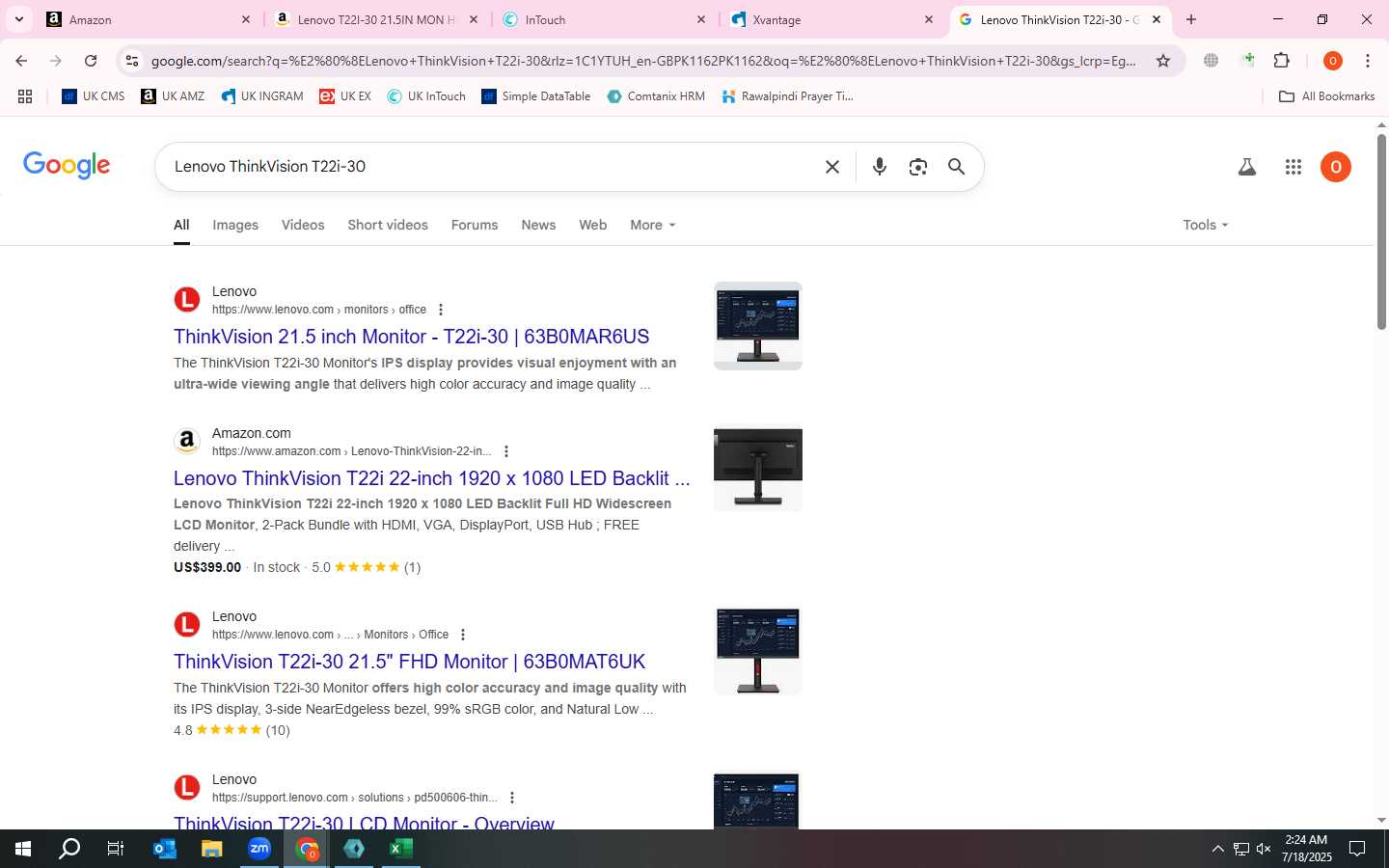1389x868 pixels.
Task: Switch to Lenovo T22I-30 21.5IN MON browser tab
Action: click(x=376, y=19)
